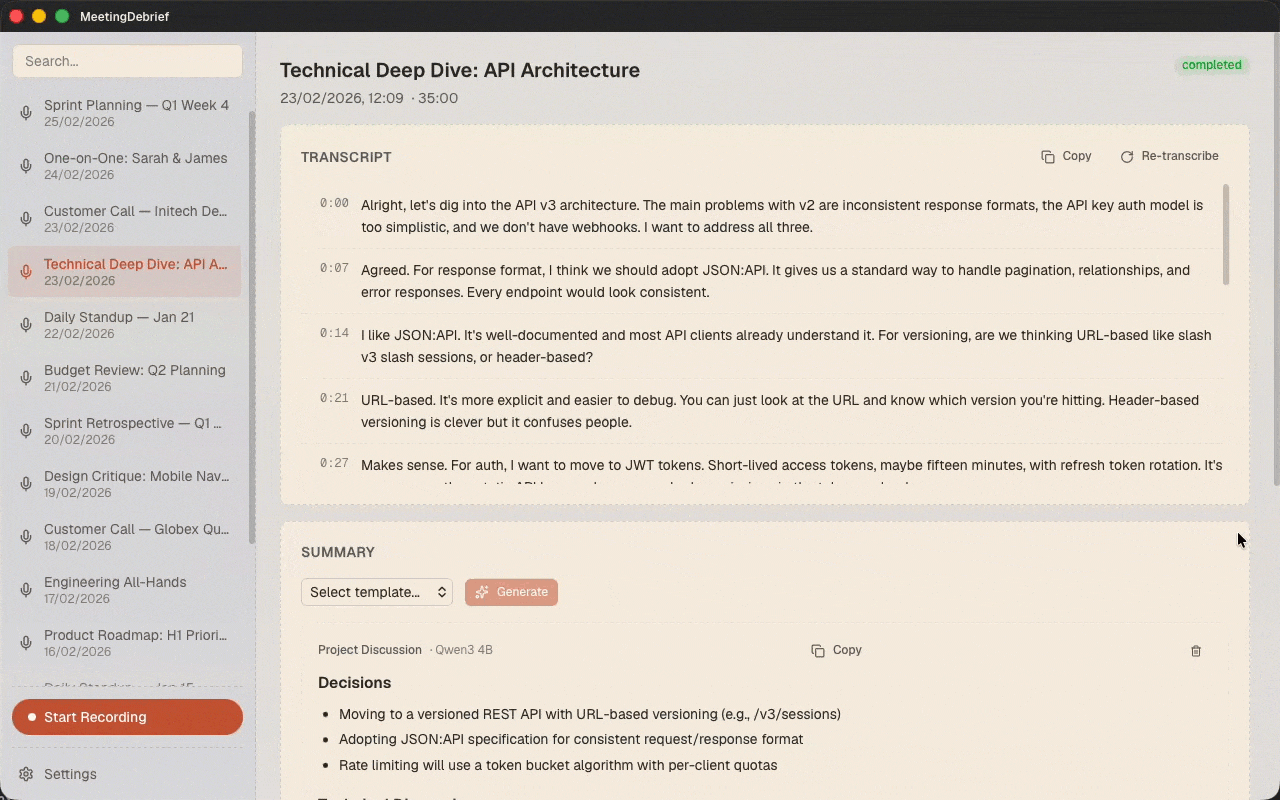Open Design Critique: Mobile Nav meeting
Viewport: 1280px width, 800px height.
click(125, 484)
